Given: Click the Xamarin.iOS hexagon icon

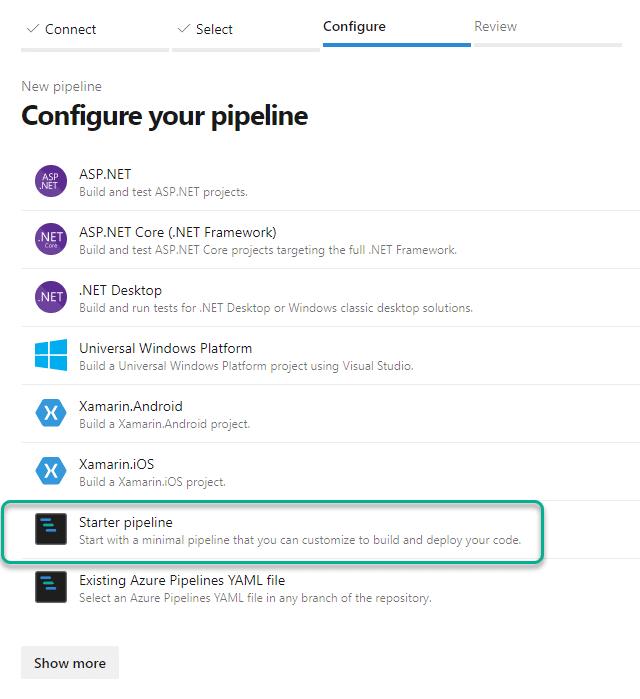Looking at the screenshot, I should click(51, 471).
